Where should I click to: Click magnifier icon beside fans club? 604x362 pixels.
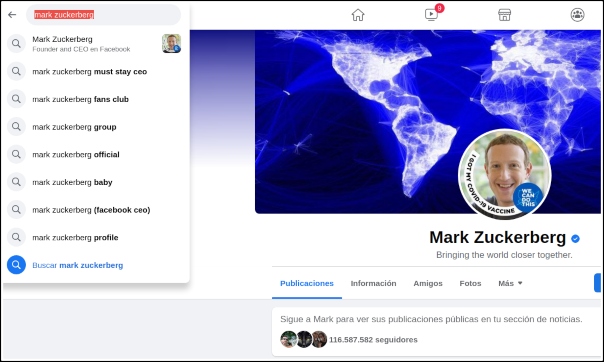[16, 99]
